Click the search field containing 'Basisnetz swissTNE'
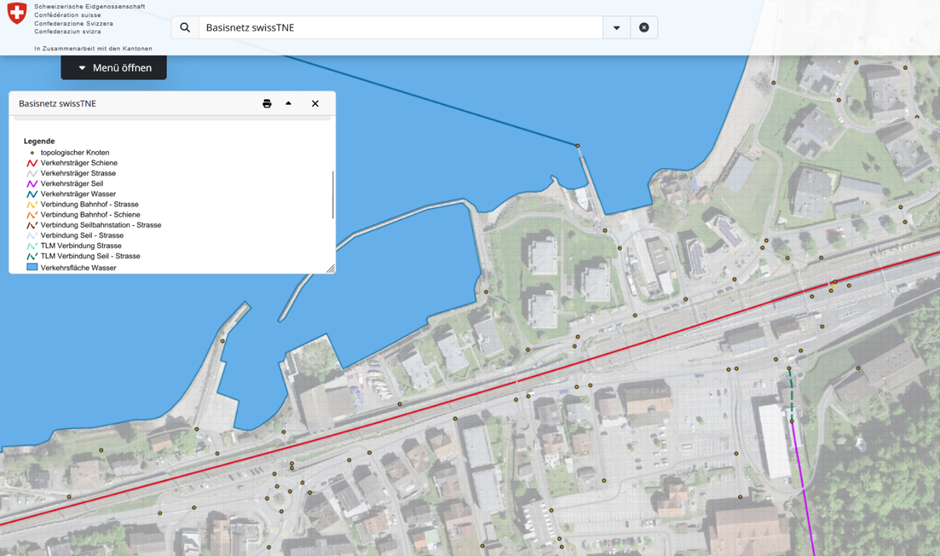Image resolution: width=940 pixels, height=556 pixels. point(400,28)
